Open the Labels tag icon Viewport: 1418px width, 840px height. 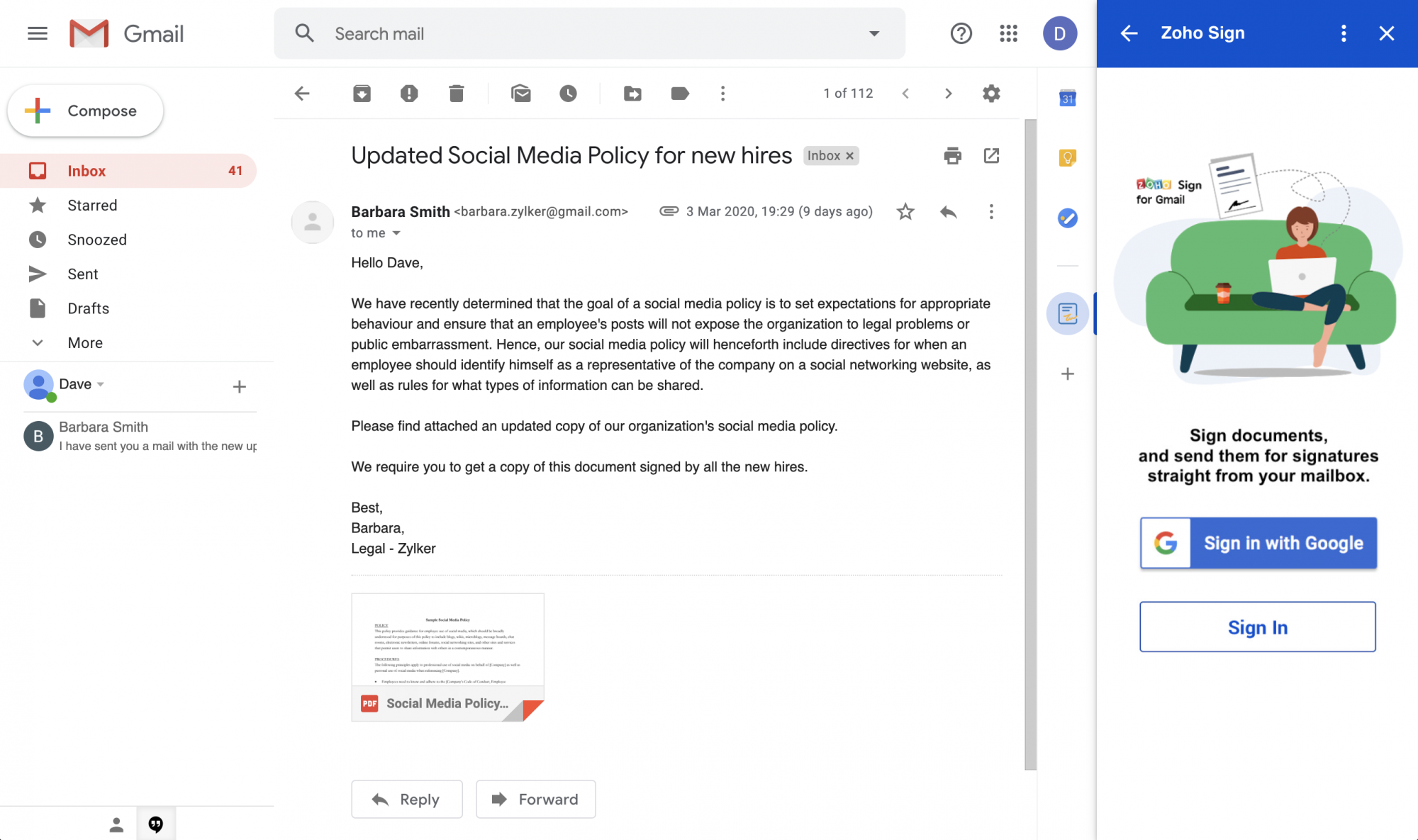(679, 94)
